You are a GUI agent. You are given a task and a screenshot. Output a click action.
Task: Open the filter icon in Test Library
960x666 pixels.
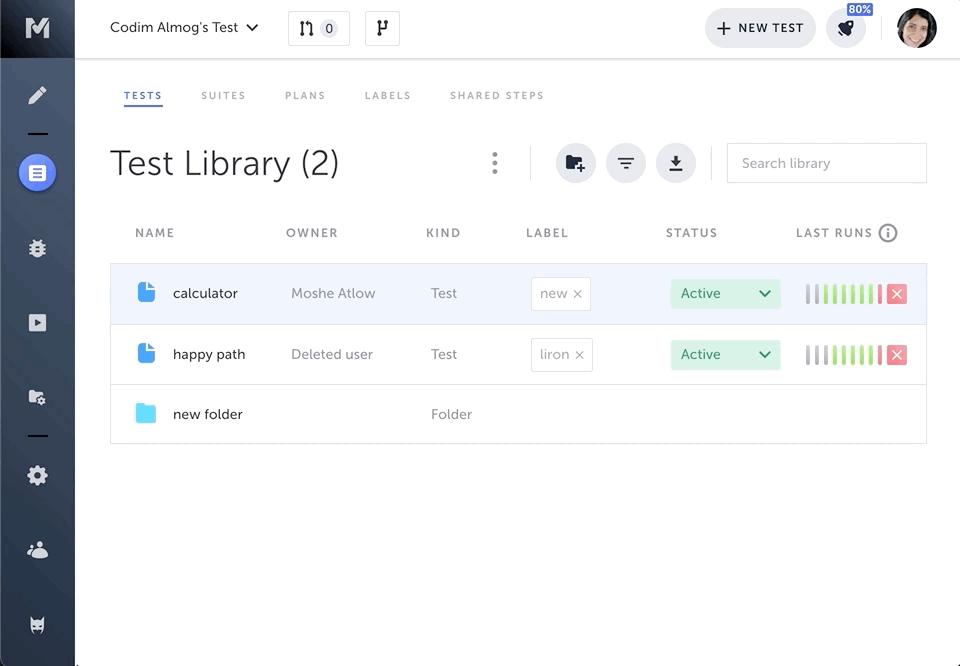(x=626, y=163)
